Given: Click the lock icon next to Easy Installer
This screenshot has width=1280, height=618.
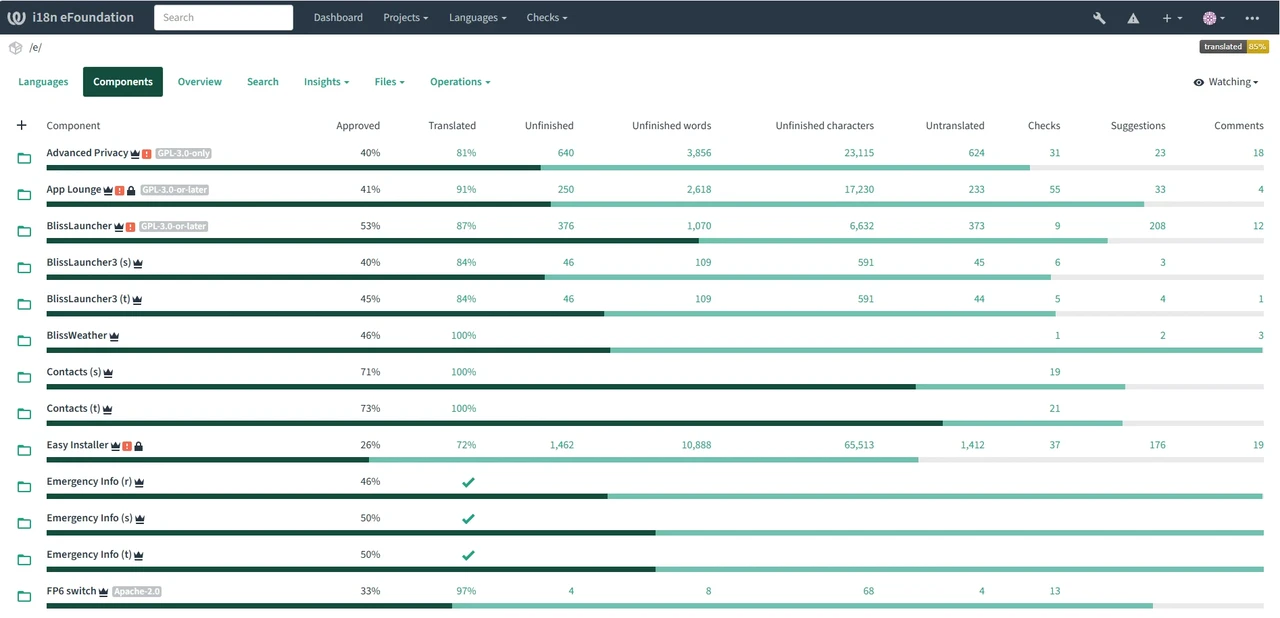Looking at the screenshot, I should pyautogui.click(x=138, y=446).
